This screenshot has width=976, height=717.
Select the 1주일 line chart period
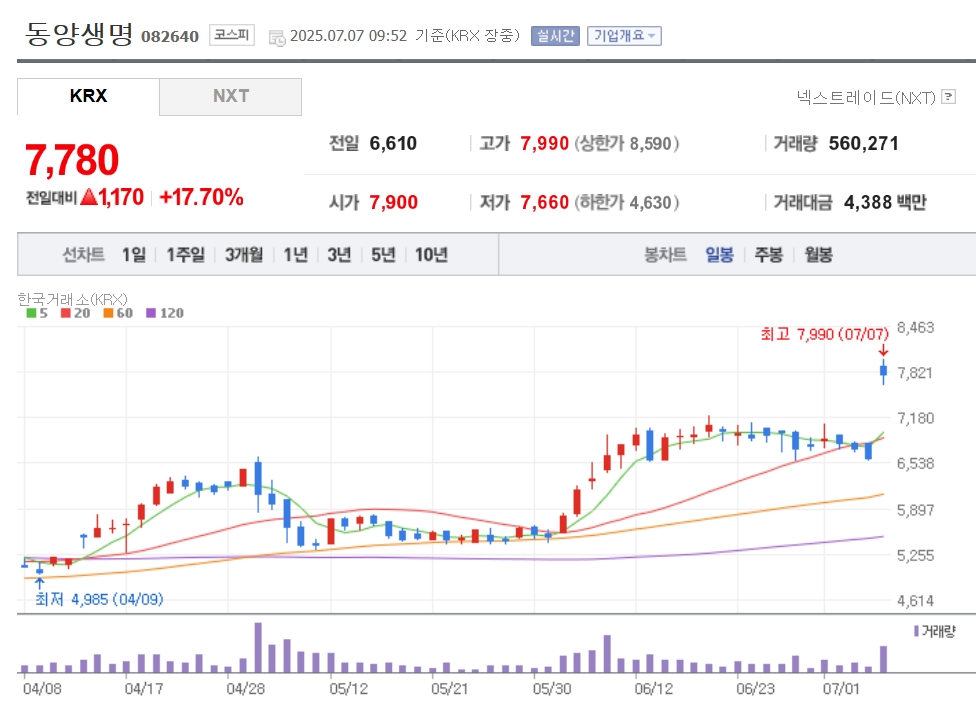185,255
